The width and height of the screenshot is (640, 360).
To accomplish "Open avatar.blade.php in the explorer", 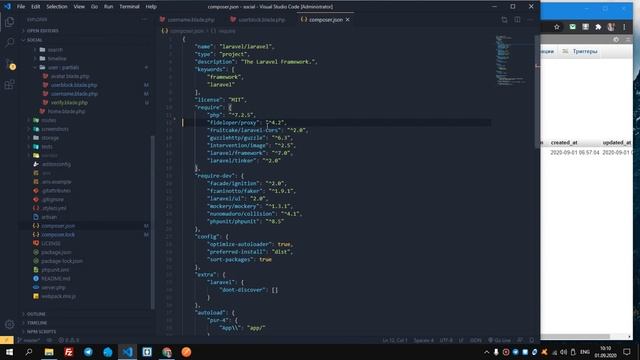I will 70,76.
